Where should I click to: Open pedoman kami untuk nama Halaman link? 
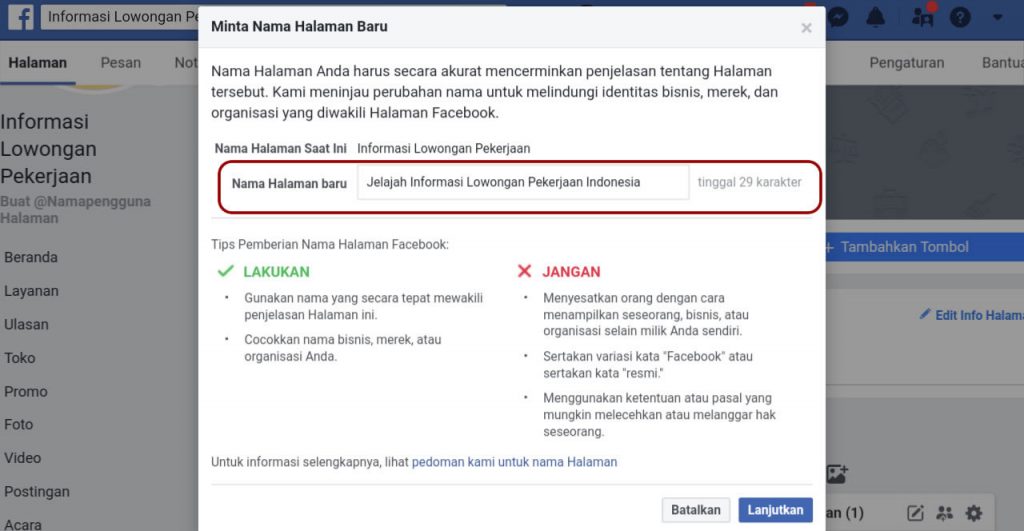click(514, 462)
